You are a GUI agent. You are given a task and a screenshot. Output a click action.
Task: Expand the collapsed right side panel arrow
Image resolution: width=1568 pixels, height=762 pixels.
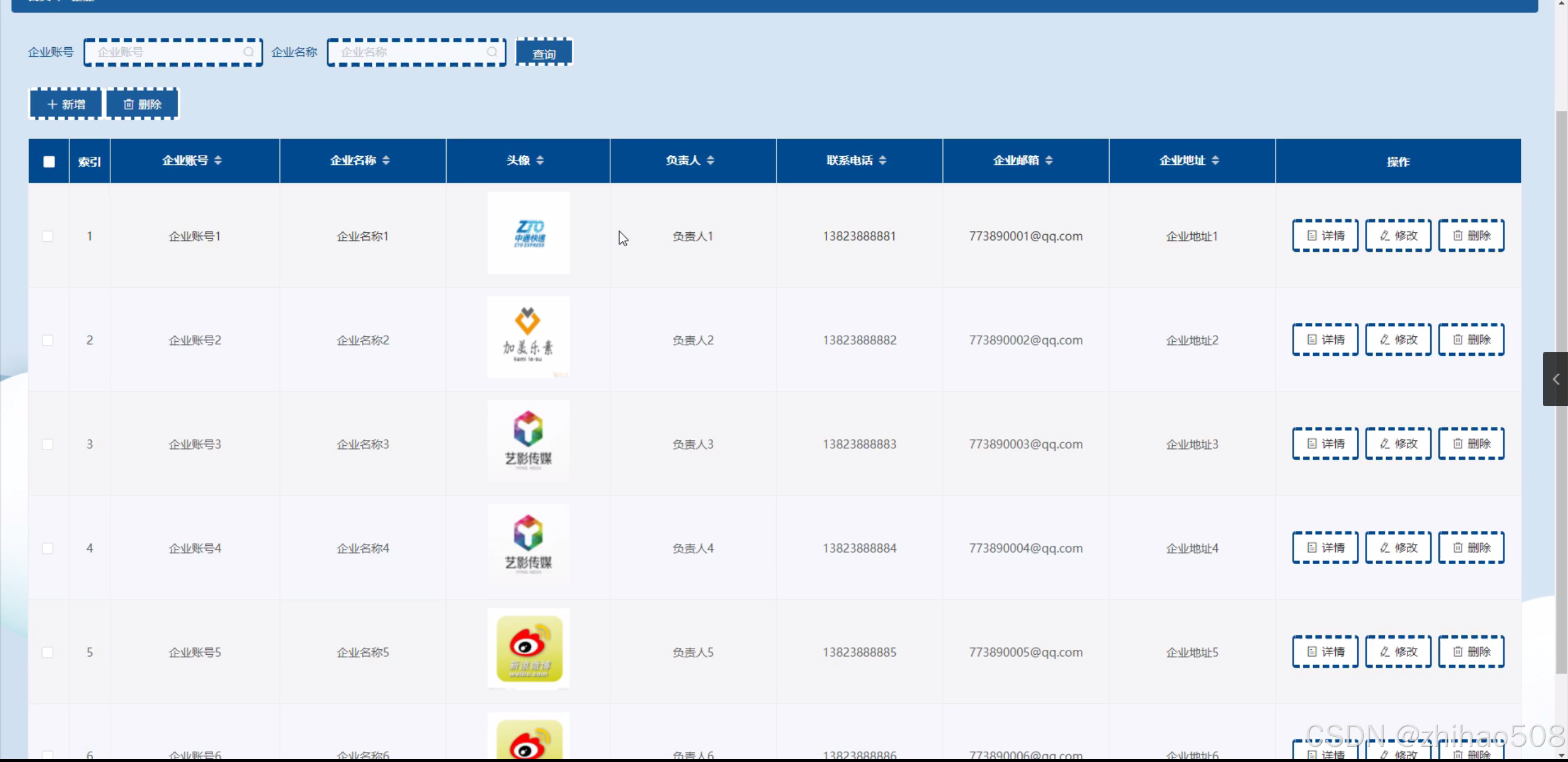1555,379
